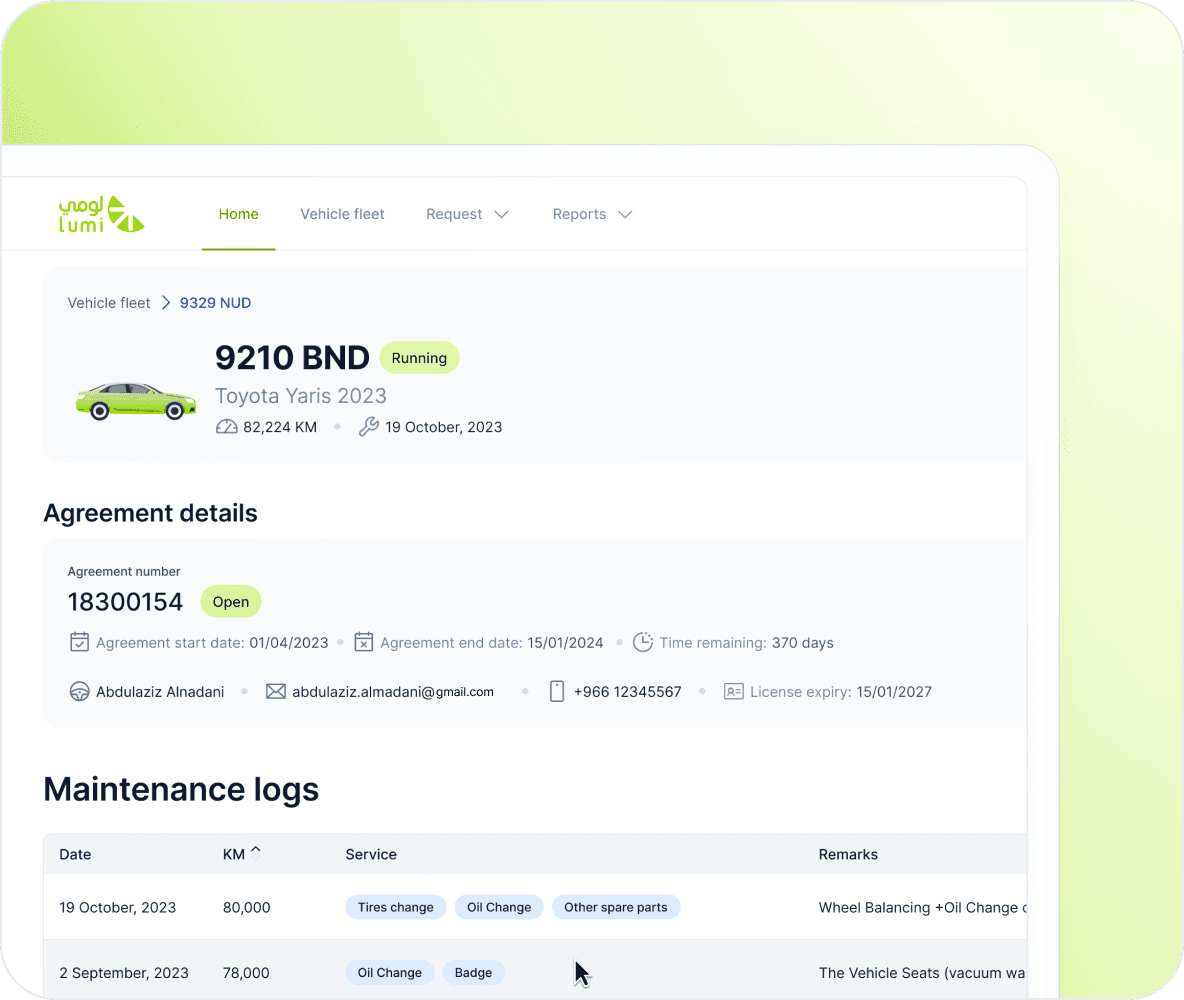Image resolution: width=1184 pixels, height=1000 pixels.
Task: Click the green car thumbnail image
Action: click(x=136, y=400)
